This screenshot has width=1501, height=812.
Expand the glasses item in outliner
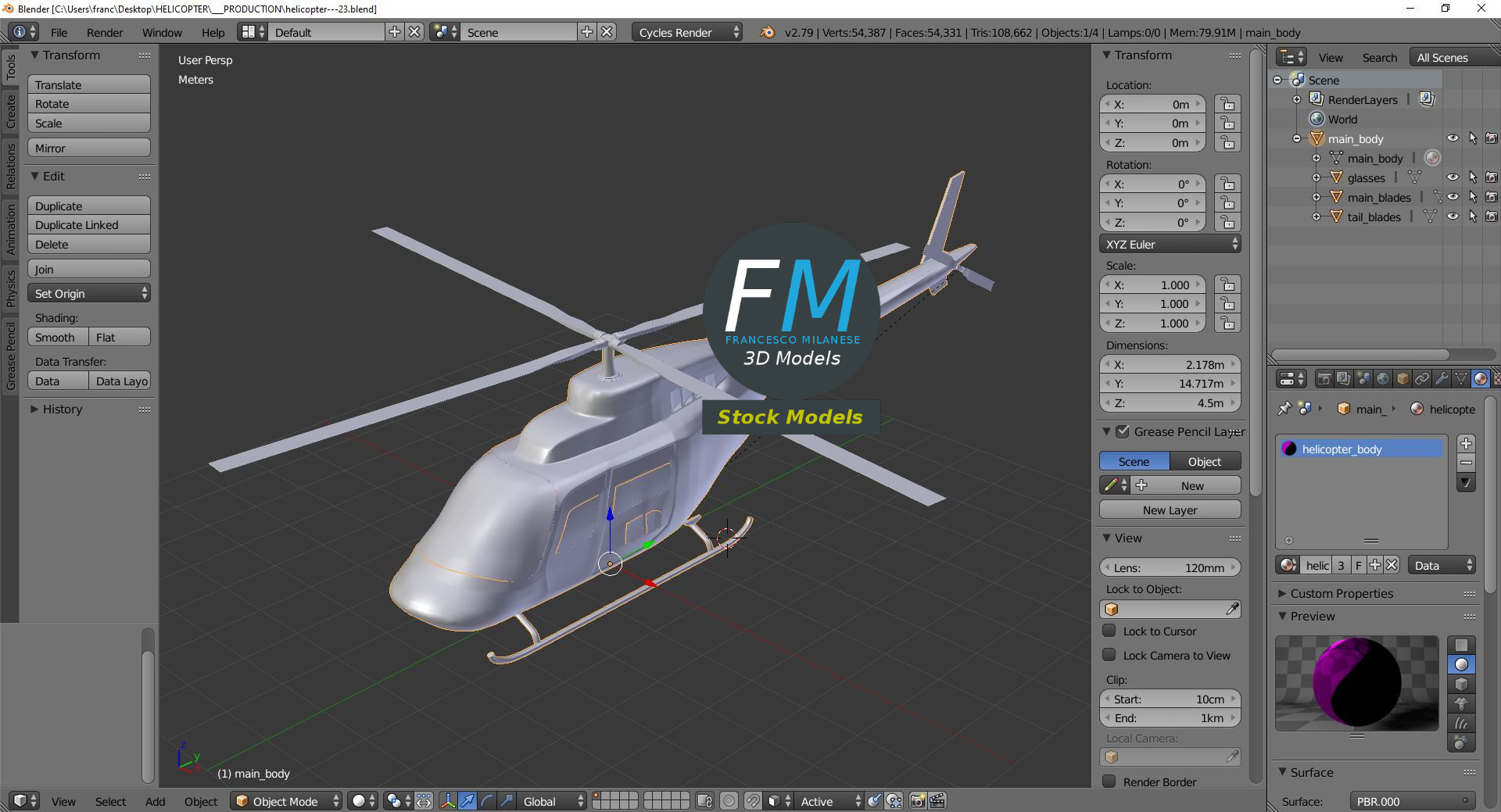(x=1317, y=177)
